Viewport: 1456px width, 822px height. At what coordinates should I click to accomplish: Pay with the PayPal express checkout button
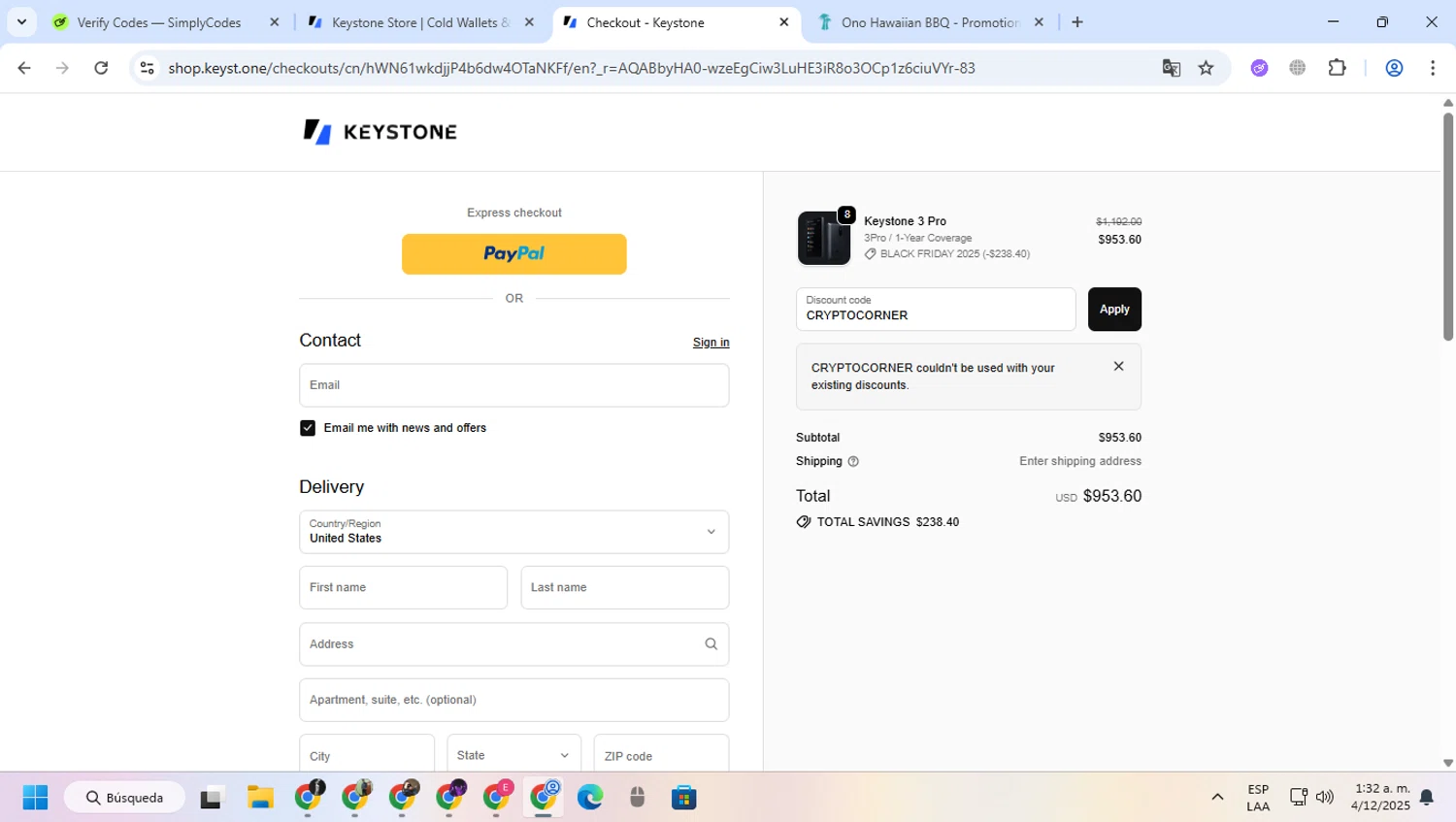tap(513, 254)
